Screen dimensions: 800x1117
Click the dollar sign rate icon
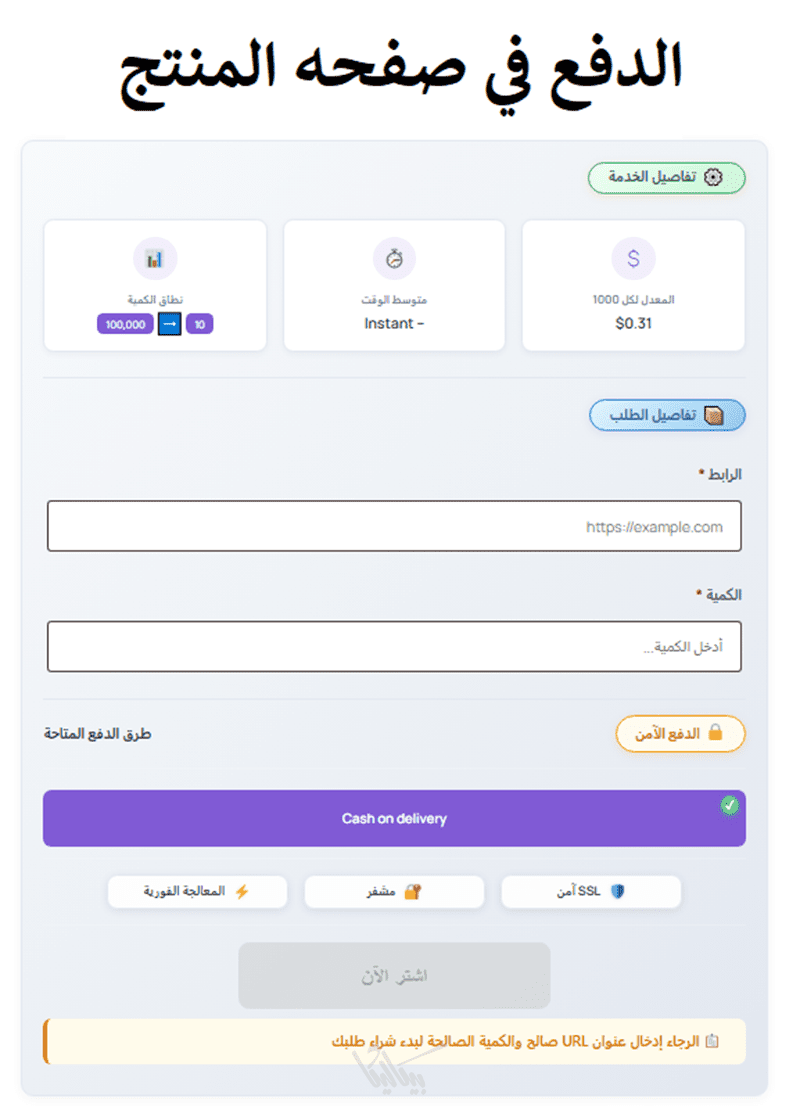(x=633, y=259)
